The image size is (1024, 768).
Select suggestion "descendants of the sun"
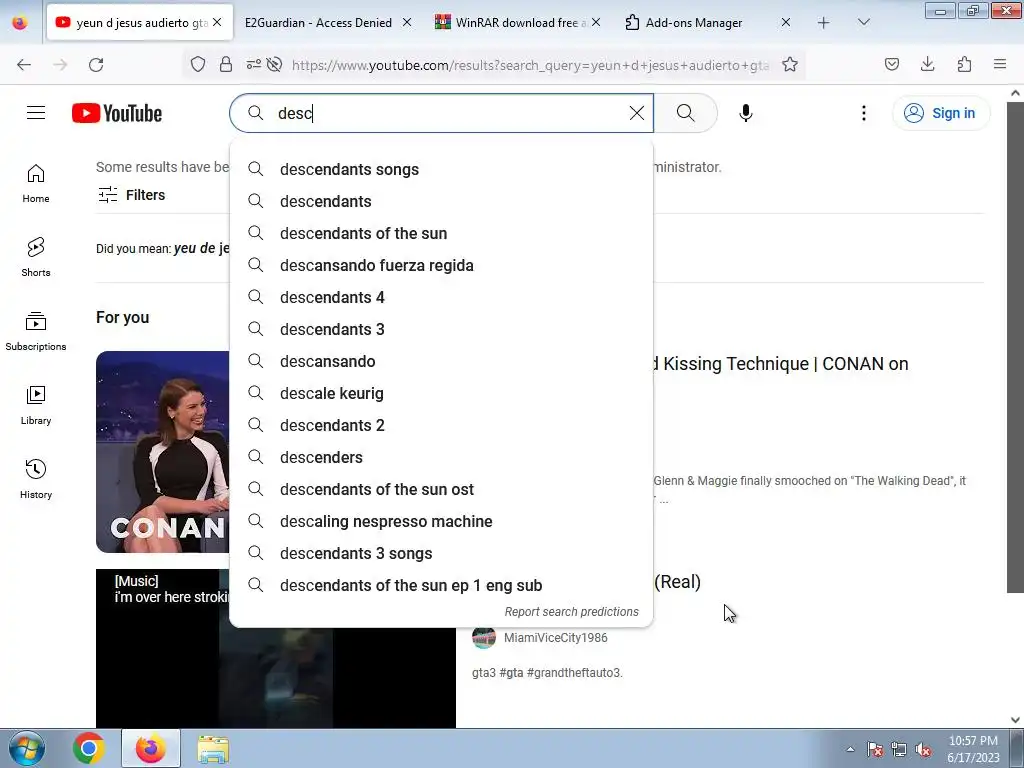[441, 233]
